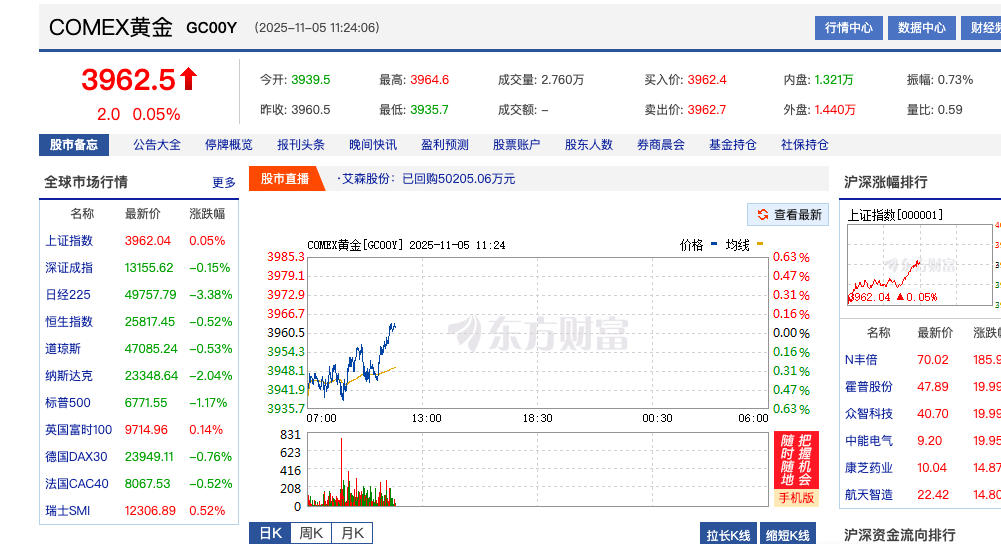
Task: Click the 均线 orange legend marker
Action: tap(760, 244)
